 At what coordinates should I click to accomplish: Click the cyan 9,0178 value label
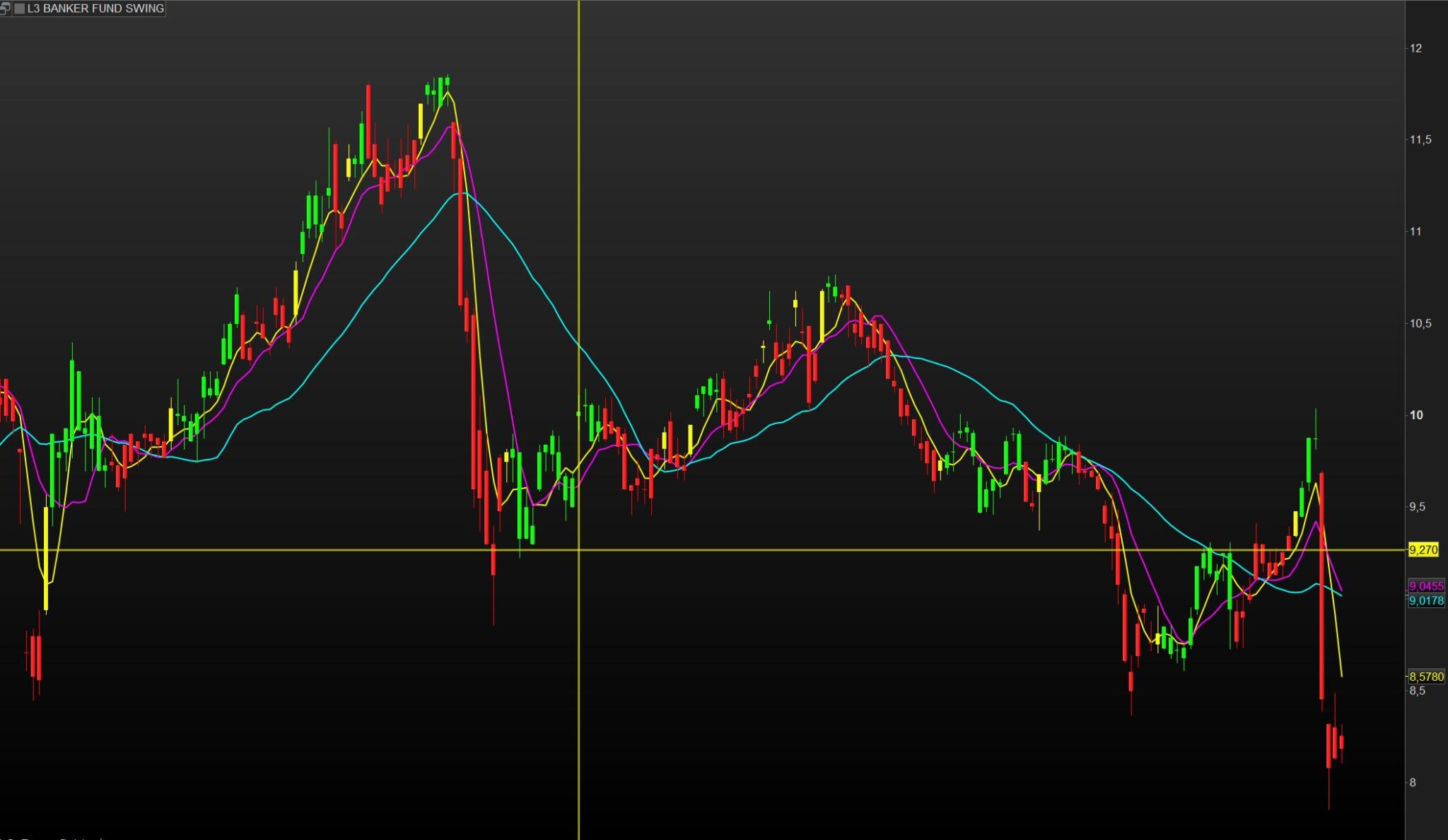pyautogui.click(x=1425, y=601)
